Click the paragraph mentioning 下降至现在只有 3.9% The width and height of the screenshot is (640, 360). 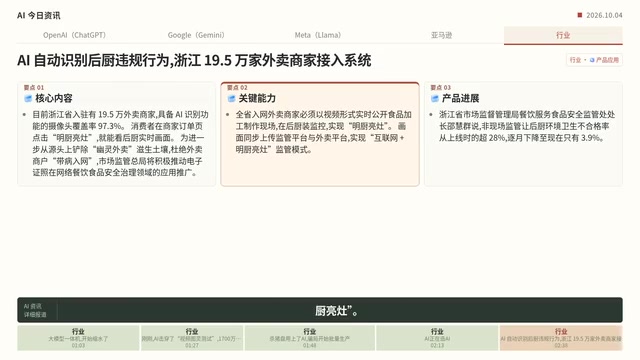(x=527, y=126)
